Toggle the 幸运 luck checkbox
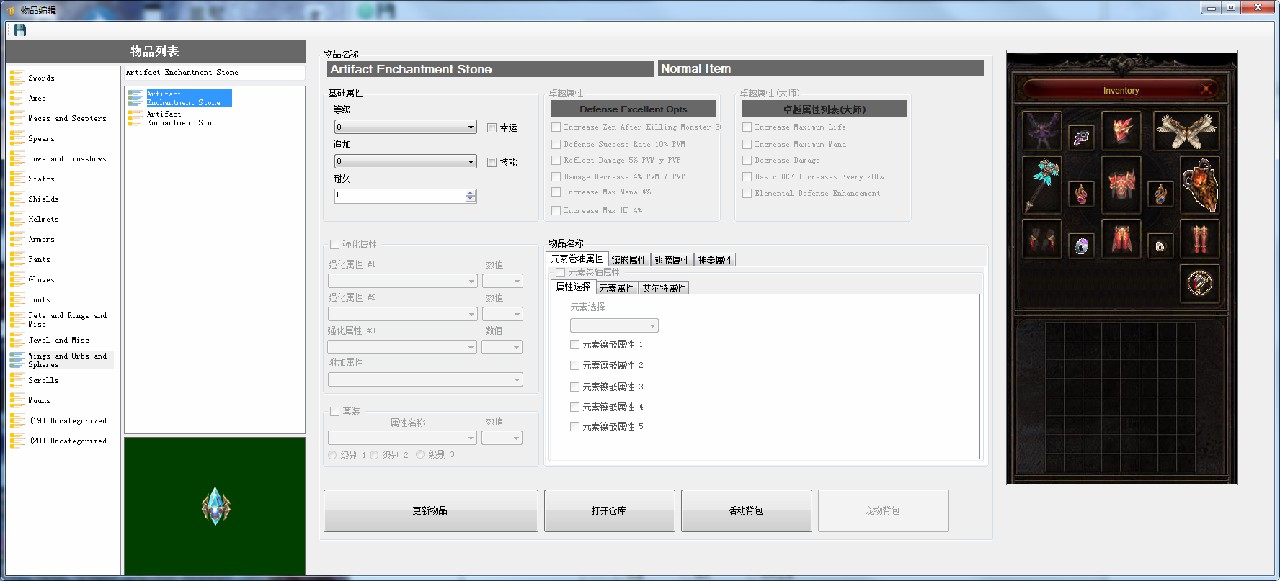Viewport: 1280px width, 581px height. [492, 128]
